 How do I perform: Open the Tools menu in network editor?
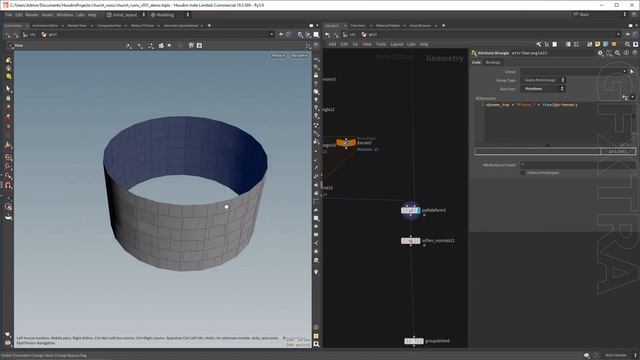click(x=381, y=44)
